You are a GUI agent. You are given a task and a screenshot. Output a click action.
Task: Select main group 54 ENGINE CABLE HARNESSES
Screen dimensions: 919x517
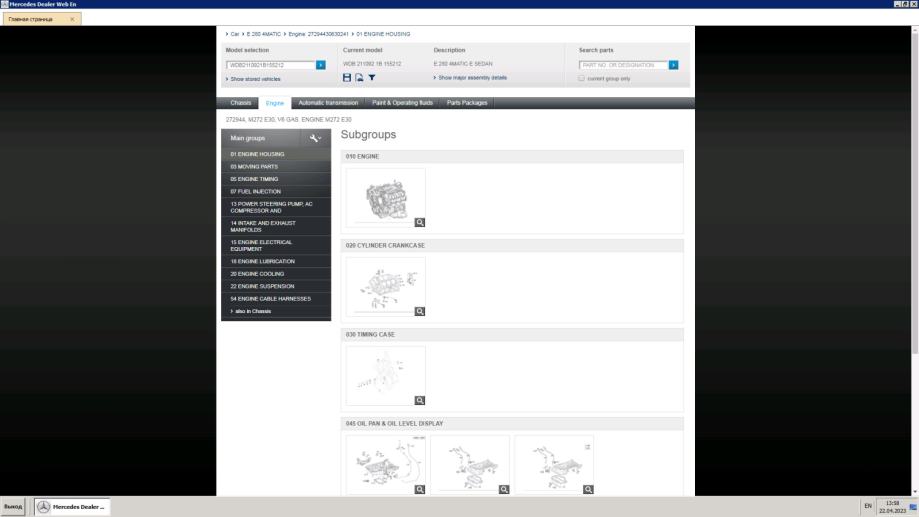(x=276, y=298)
